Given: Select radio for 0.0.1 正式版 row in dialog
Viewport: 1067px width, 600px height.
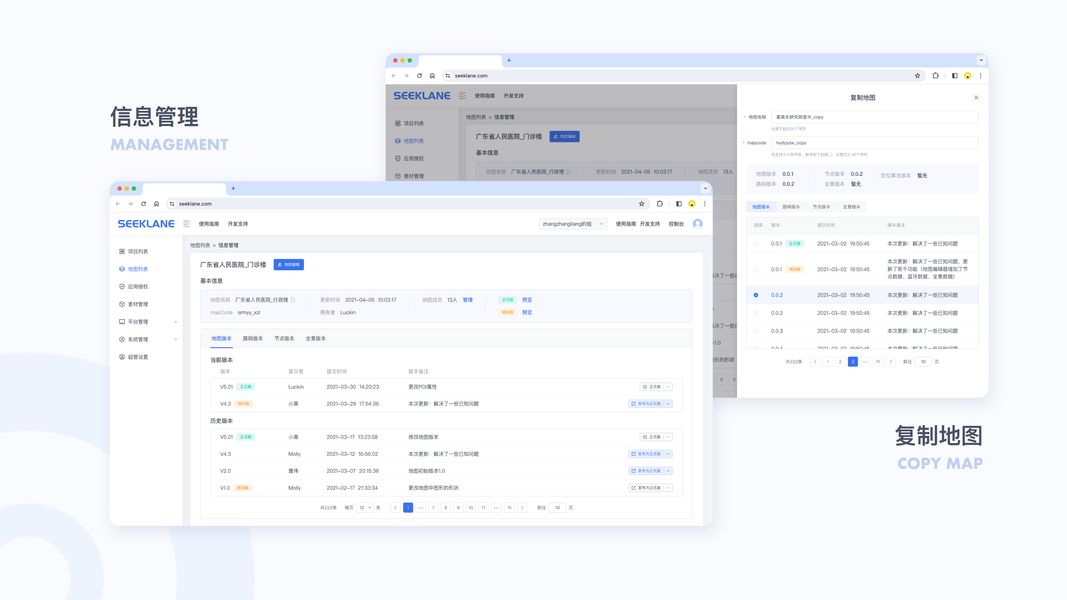Looking at the screenshot, I should 756,244.
